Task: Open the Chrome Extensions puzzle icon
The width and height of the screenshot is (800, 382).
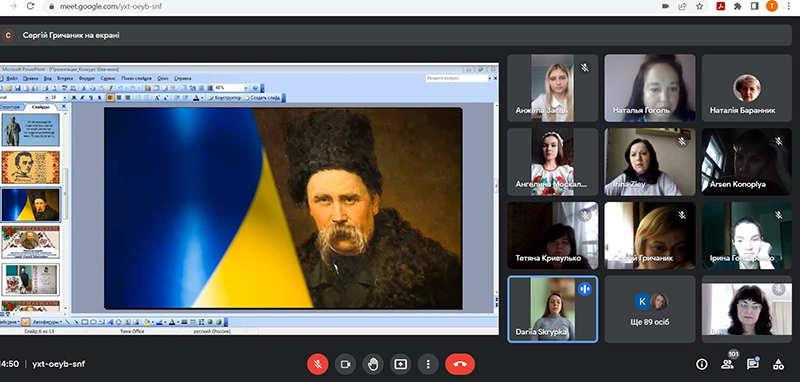Action: click(x=737, y=6)
